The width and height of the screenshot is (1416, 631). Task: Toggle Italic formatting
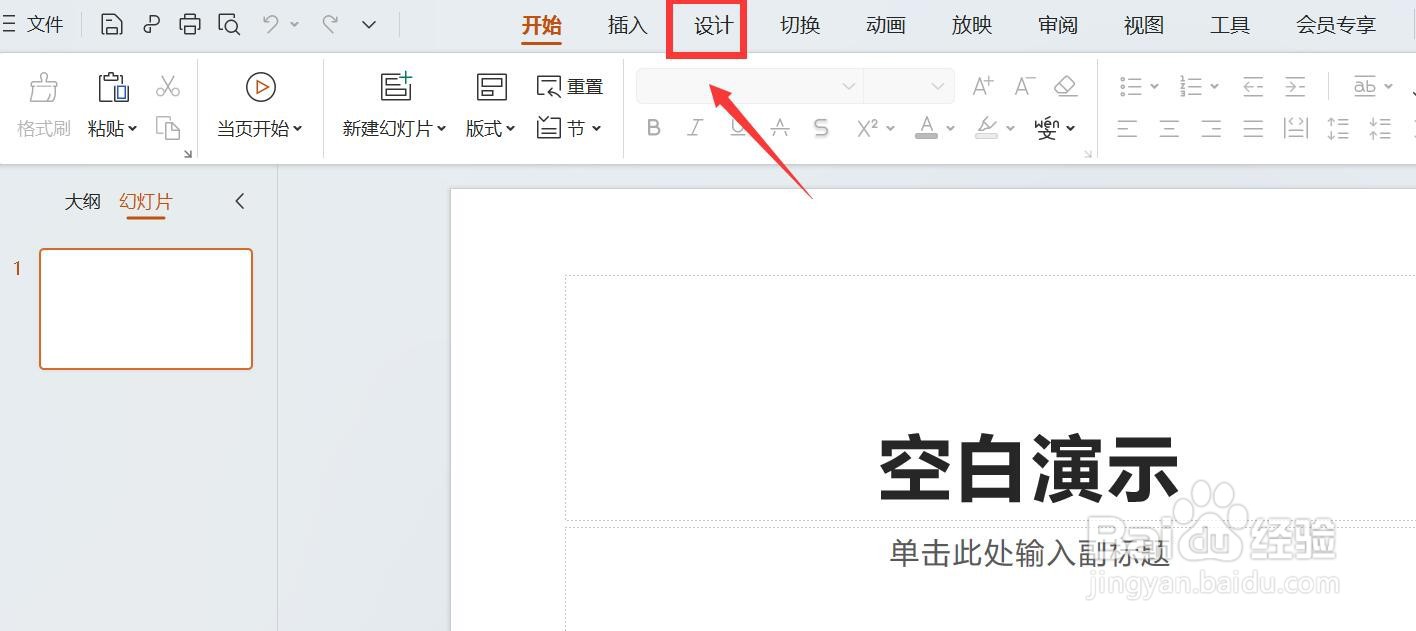[695, 128]
